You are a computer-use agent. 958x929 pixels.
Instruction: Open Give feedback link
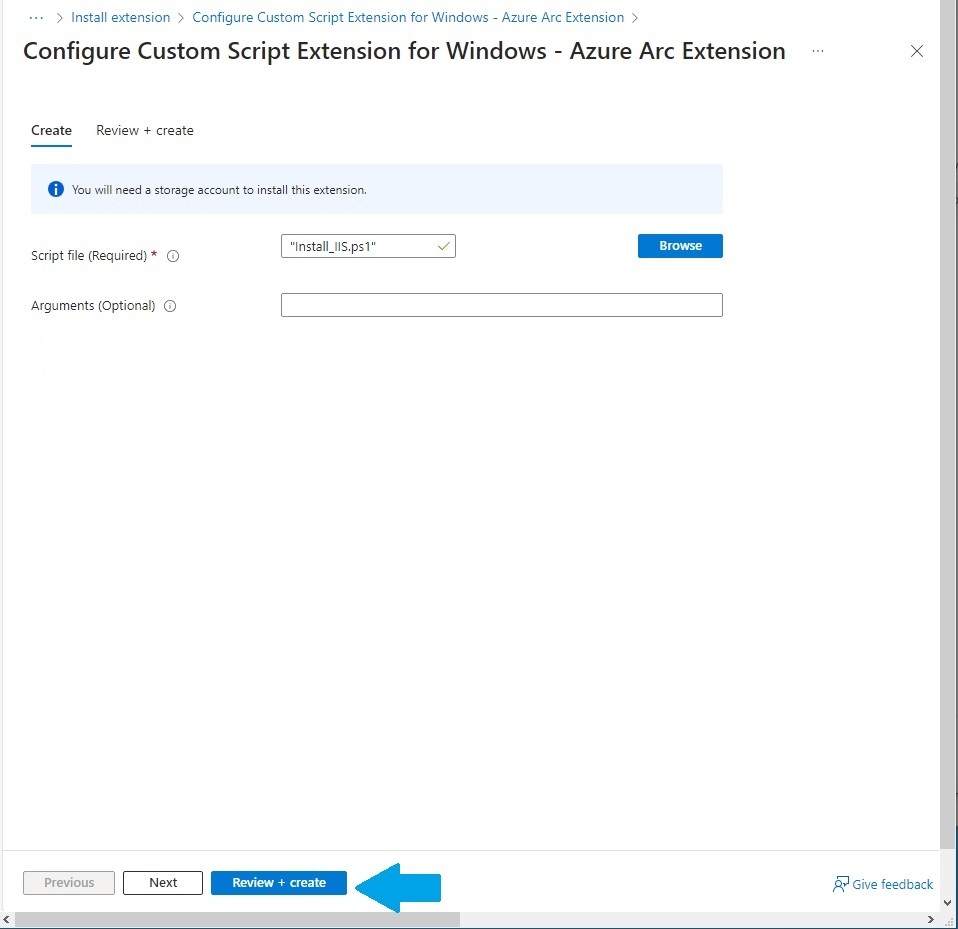click(882, 884)
